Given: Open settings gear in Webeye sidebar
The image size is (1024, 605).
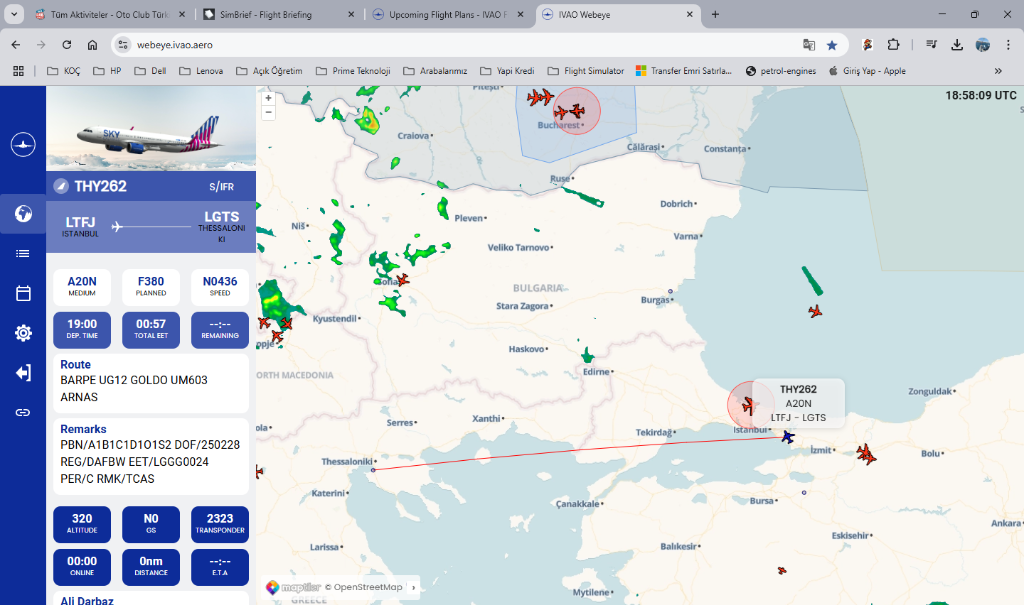Looking at the screenshot, I should click(x=23, y=333).
